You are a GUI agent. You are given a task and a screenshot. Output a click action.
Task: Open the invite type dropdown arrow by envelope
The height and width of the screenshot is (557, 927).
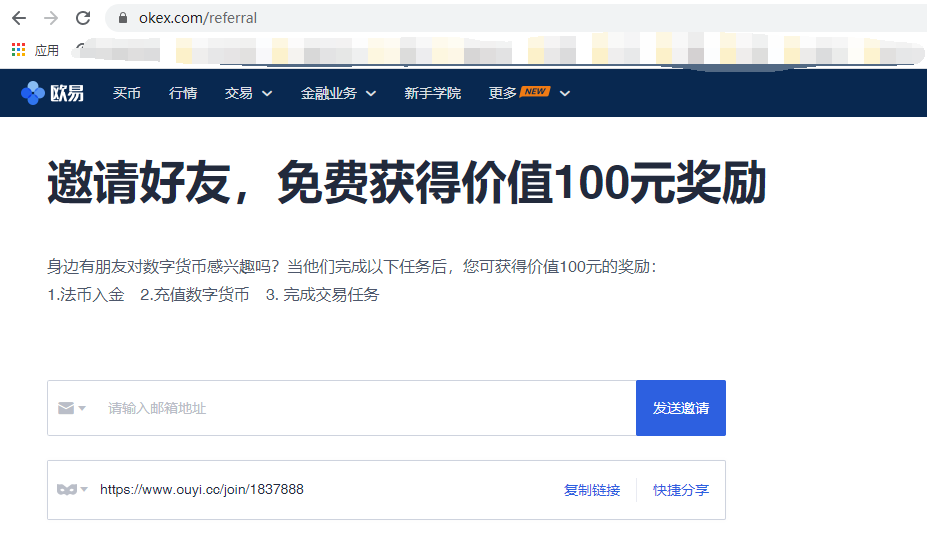point(82,408)
